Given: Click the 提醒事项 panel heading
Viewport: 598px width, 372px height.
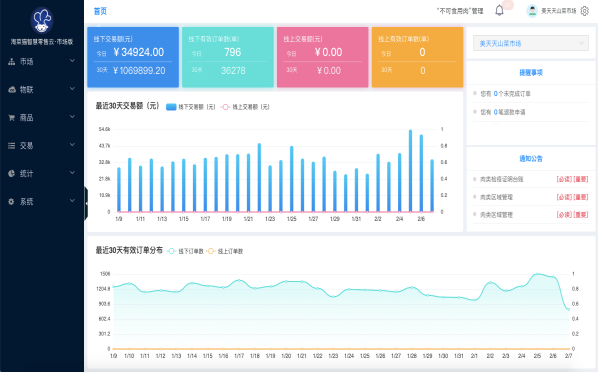Looking at the screenshot, I should (531, 72).
